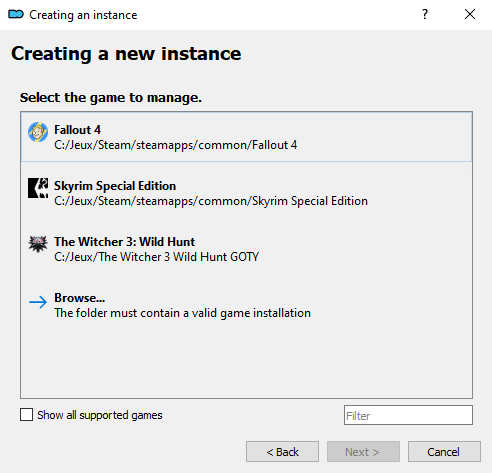Open Browse... to pick a game folder
The image size is (492, 473).
point(246,305)
